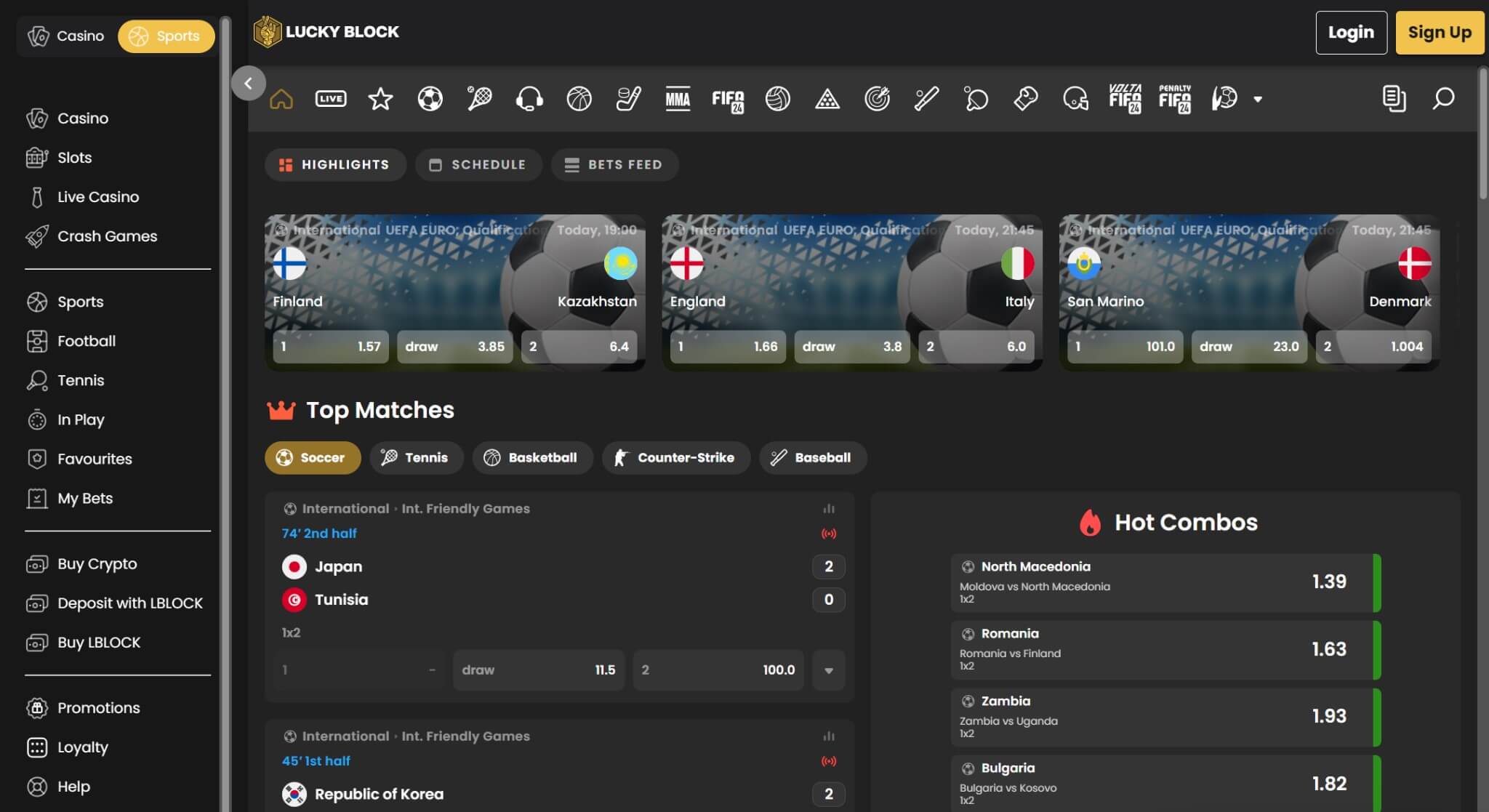1489x812 pixels.
Task: Click the favourites star icon in toolbar
Action: point(380,99)
